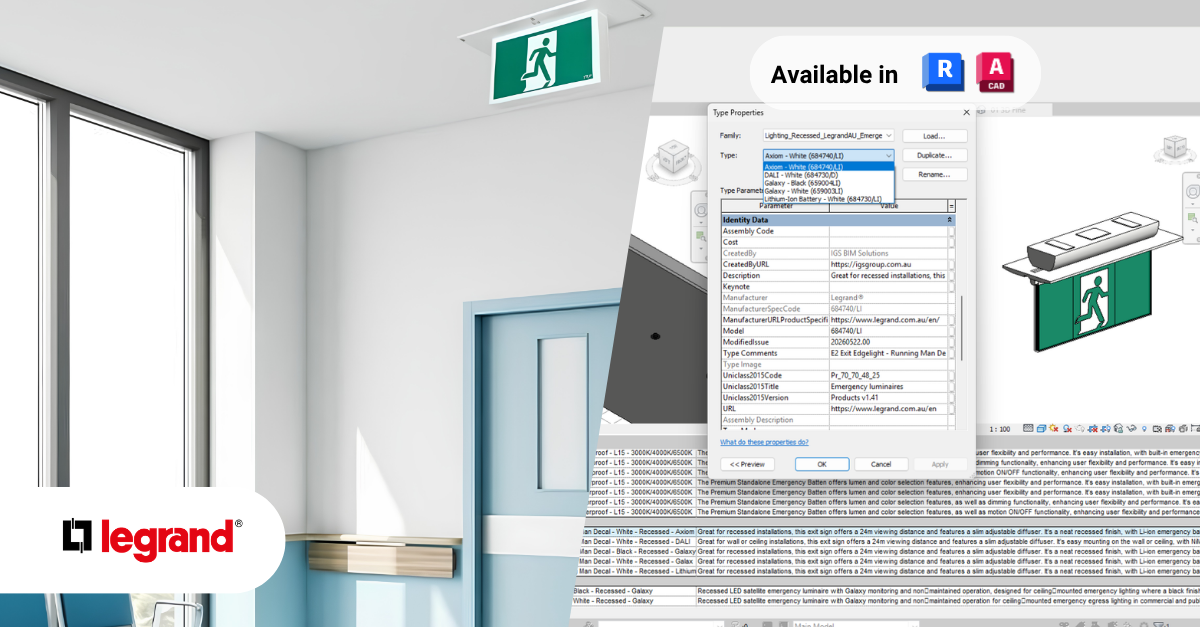Click the Type Comments value 'E2 Exit Edgelight'

pos(888,353)
